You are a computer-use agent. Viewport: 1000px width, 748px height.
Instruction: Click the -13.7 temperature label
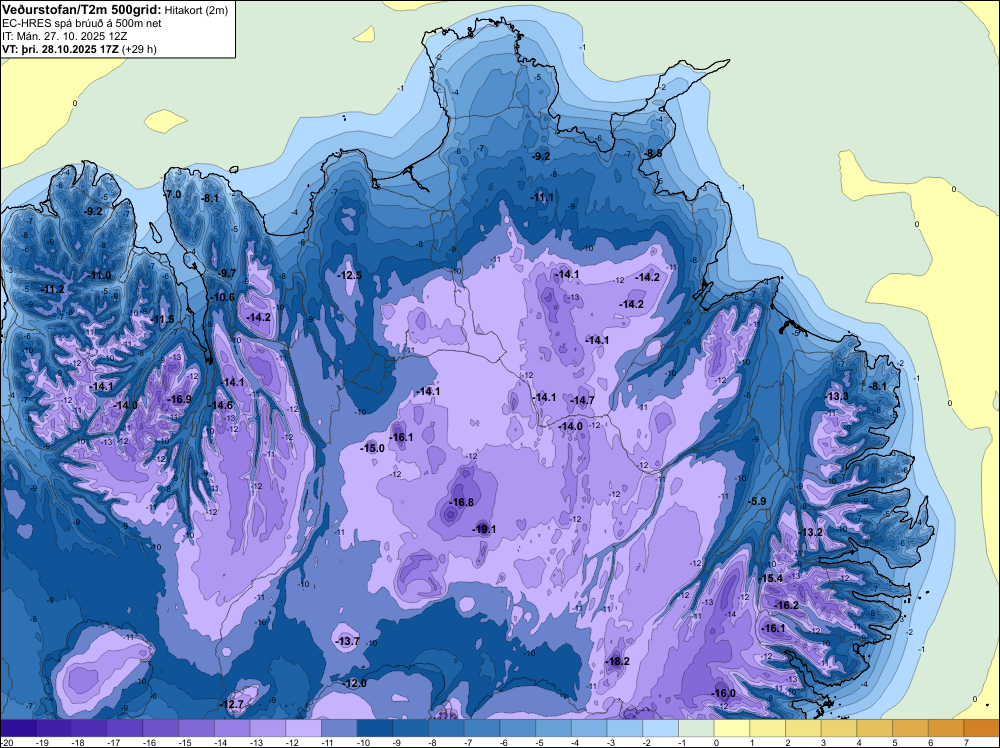click(347, 641)
